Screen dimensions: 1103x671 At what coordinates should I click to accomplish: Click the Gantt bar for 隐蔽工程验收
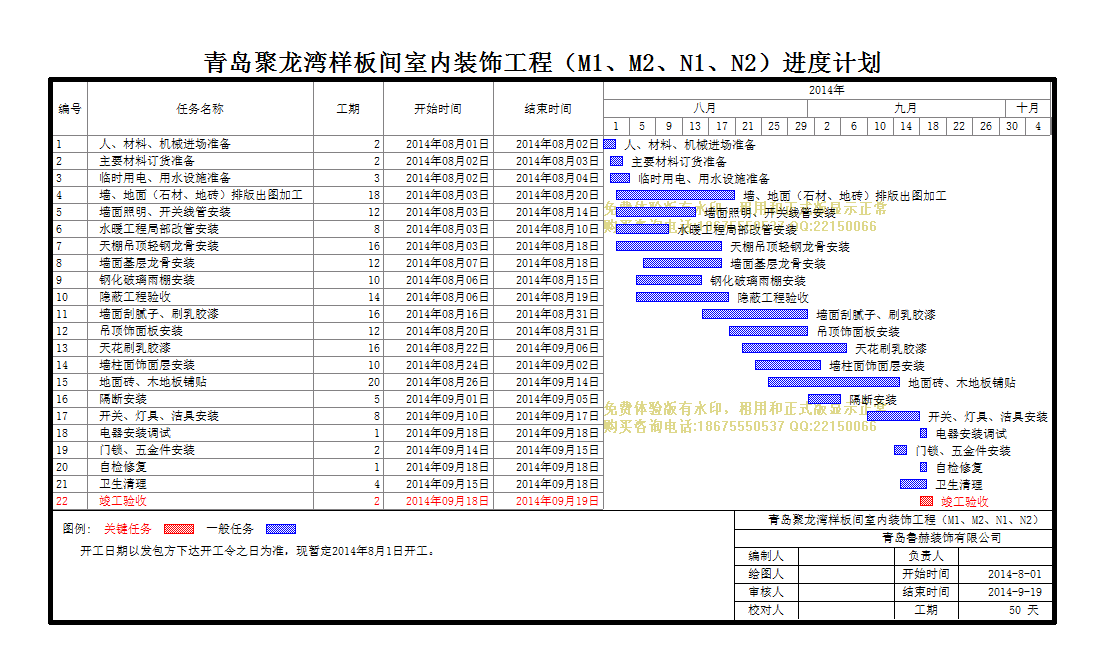click(x=682, y=297)
